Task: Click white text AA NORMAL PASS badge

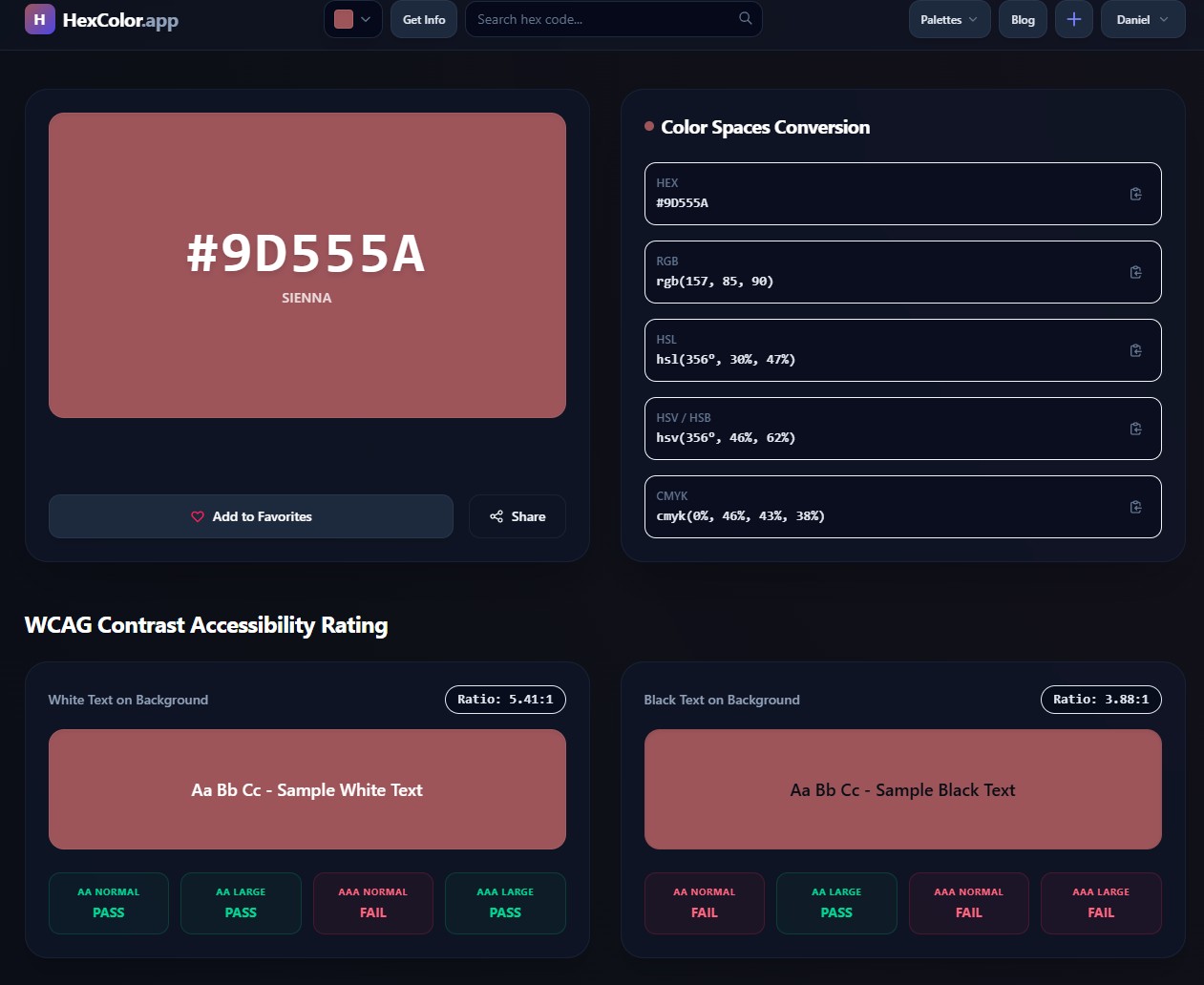Action: [x=109, y=903]
